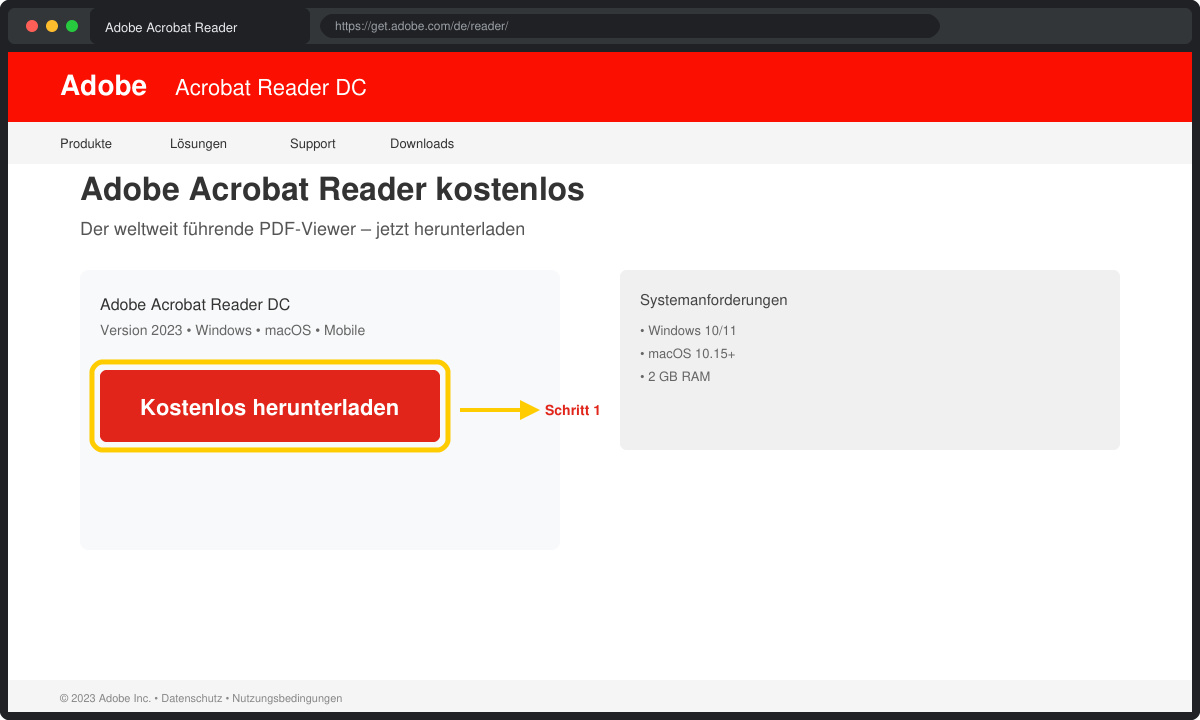Click the Kostenlos herunterladen button

click(270, 406)
